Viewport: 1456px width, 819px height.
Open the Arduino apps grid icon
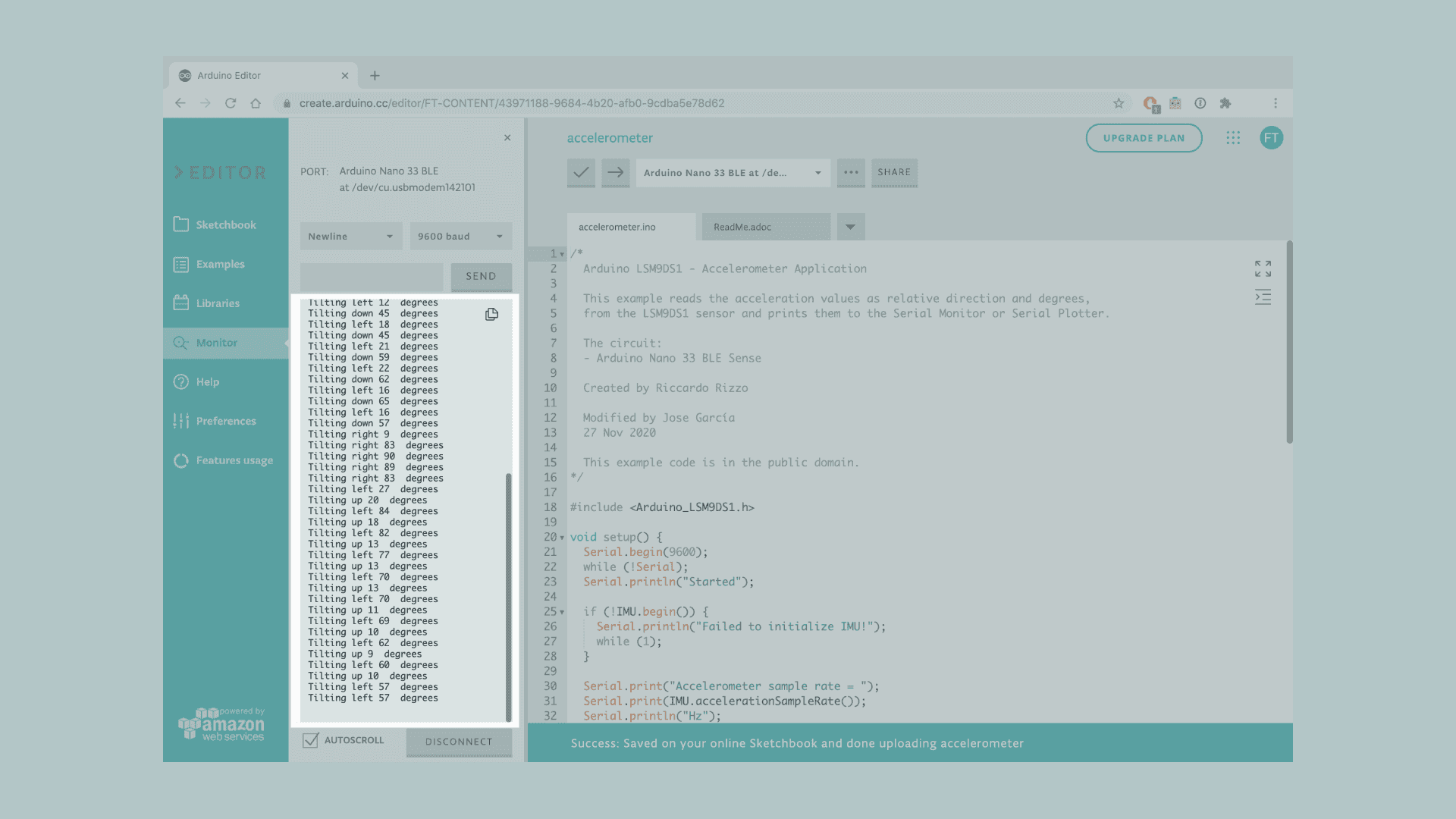[1233, 138]
